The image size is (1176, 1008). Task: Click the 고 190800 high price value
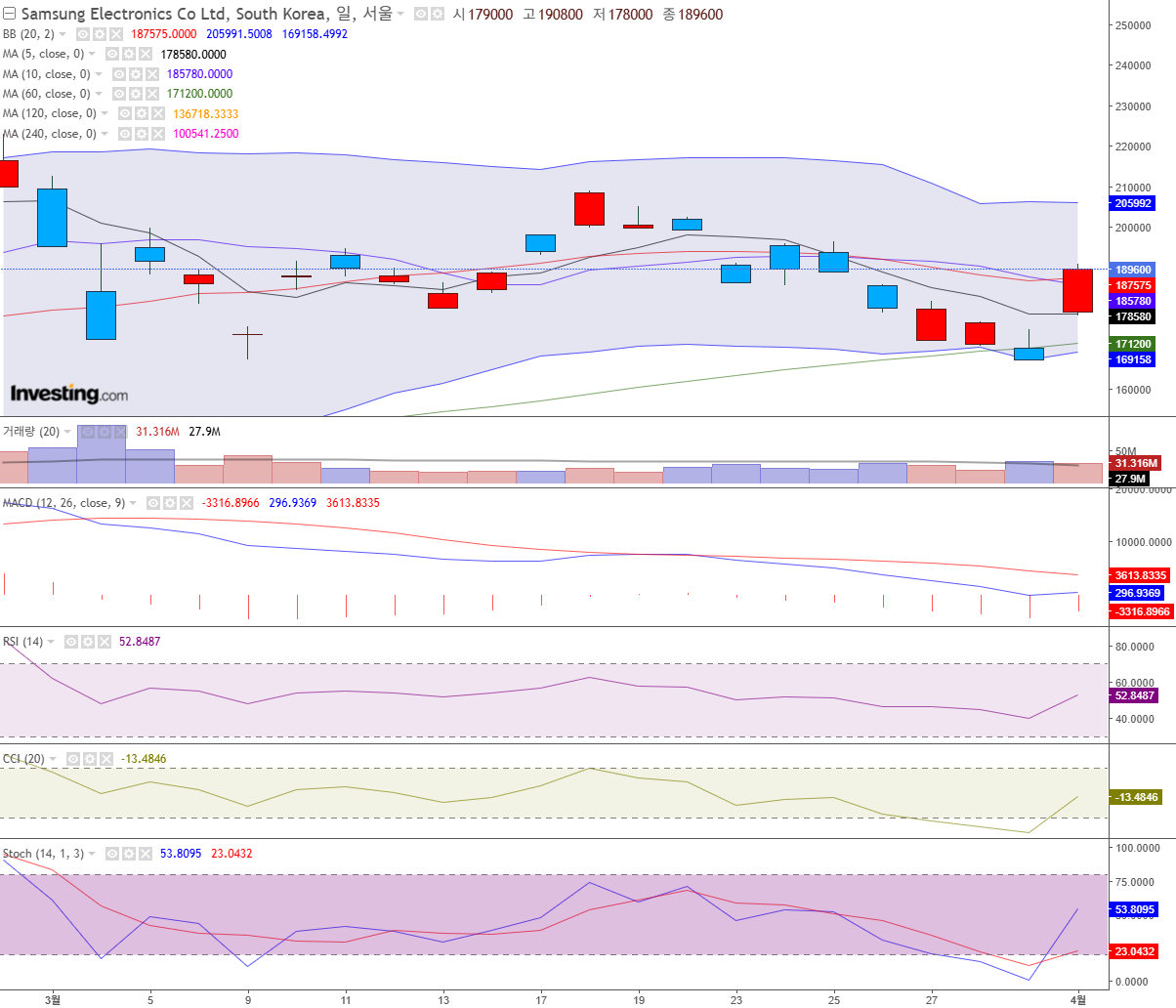tap(553, 15)
